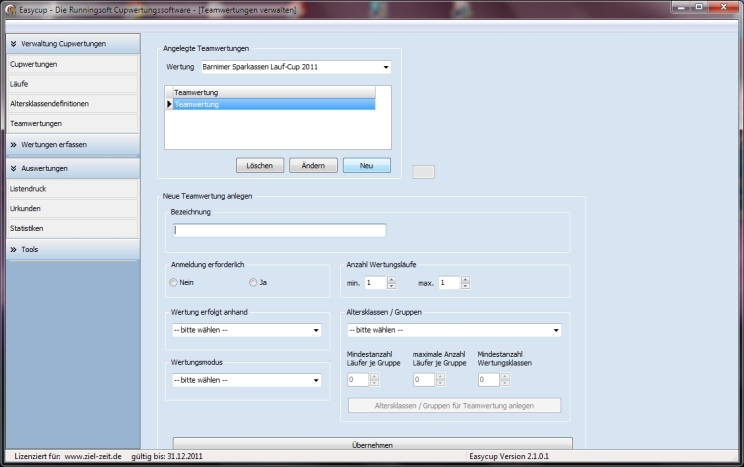Click the Easycup application icon in title bar
744x467 pixels.
(x=10, y=9)
